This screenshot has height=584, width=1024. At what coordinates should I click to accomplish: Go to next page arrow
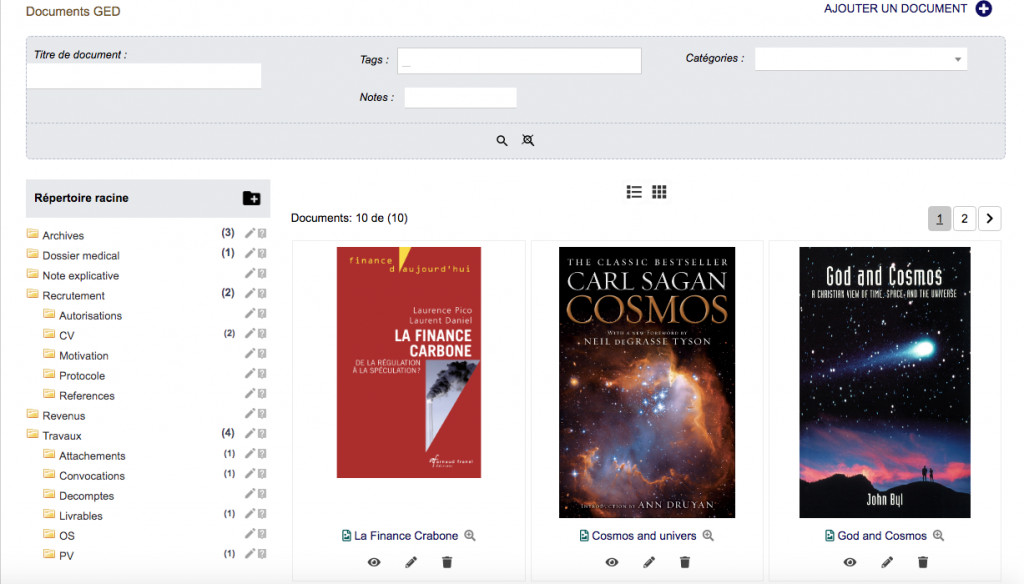point(989,219)
